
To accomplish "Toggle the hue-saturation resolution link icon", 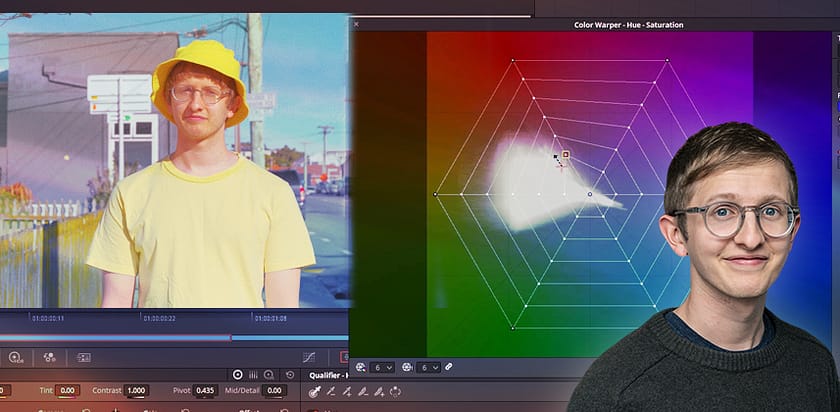I will tap(449, 367).
